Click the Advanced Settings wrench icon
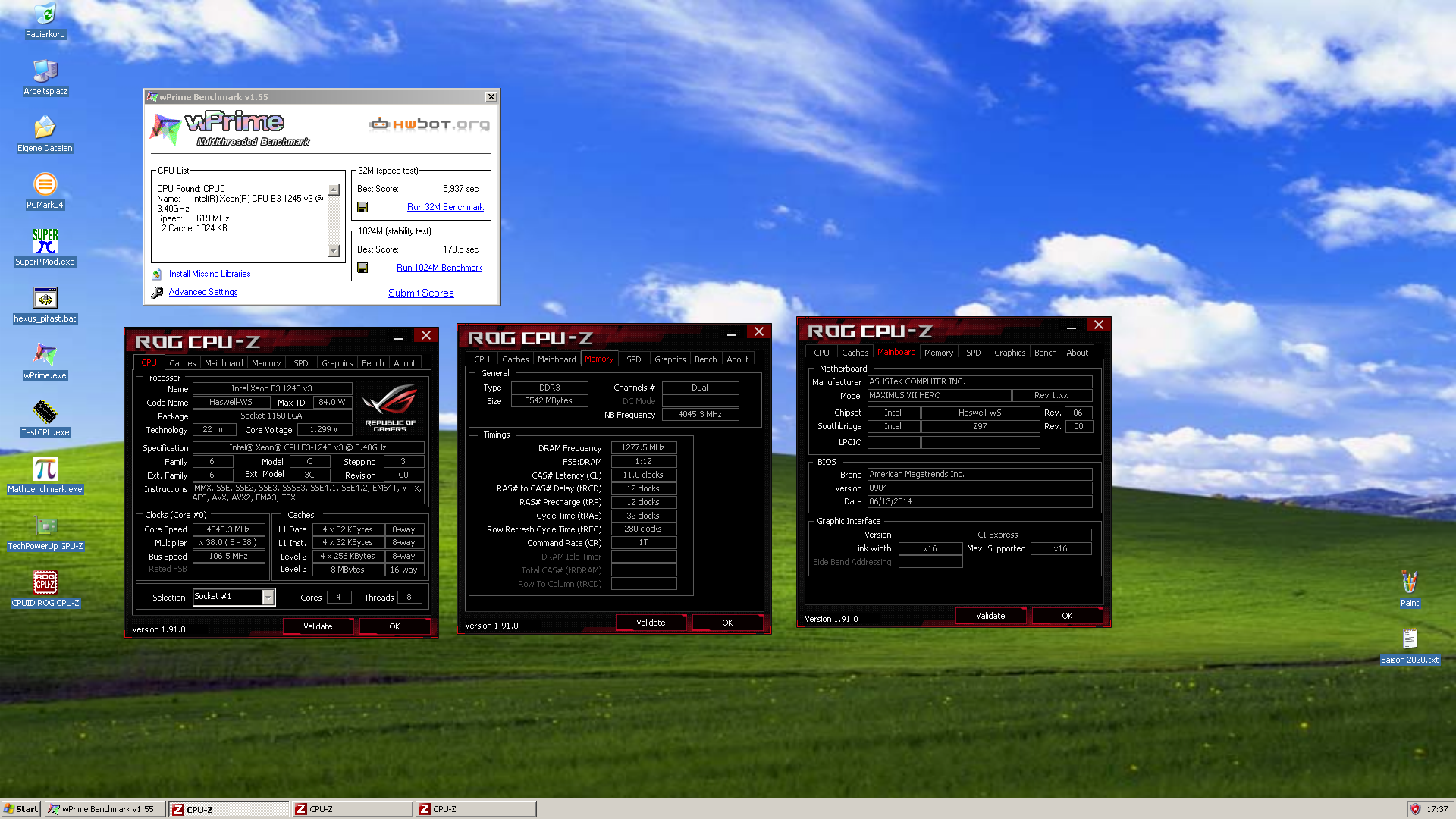Image resolution: width=1456 pixels, height=819 pixels. click(157, 292)
